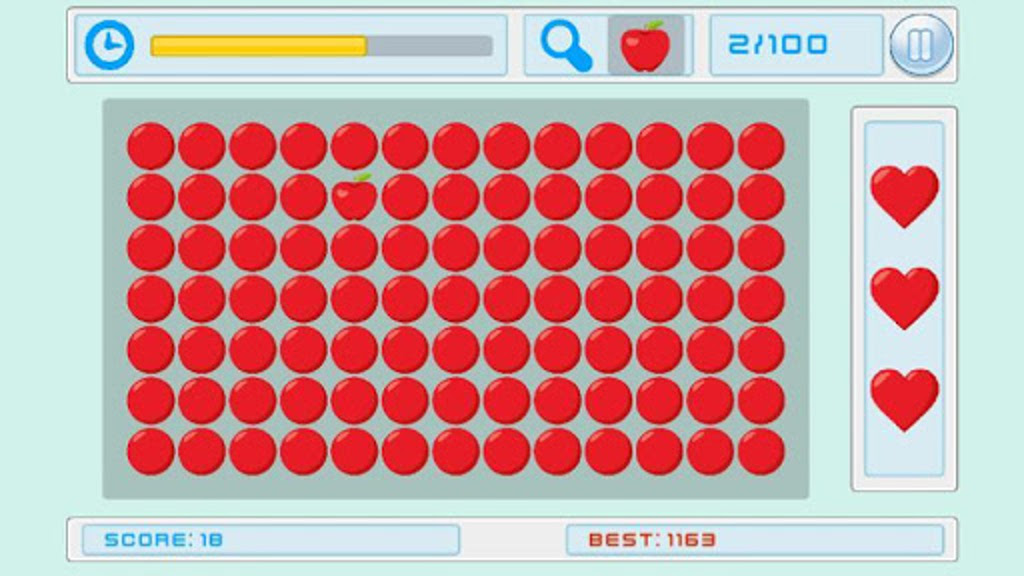Image resolution: width=1024 pixels, height=576 pixels.
Task: Click the magnifying glass search icon
Action: [566, 45]
